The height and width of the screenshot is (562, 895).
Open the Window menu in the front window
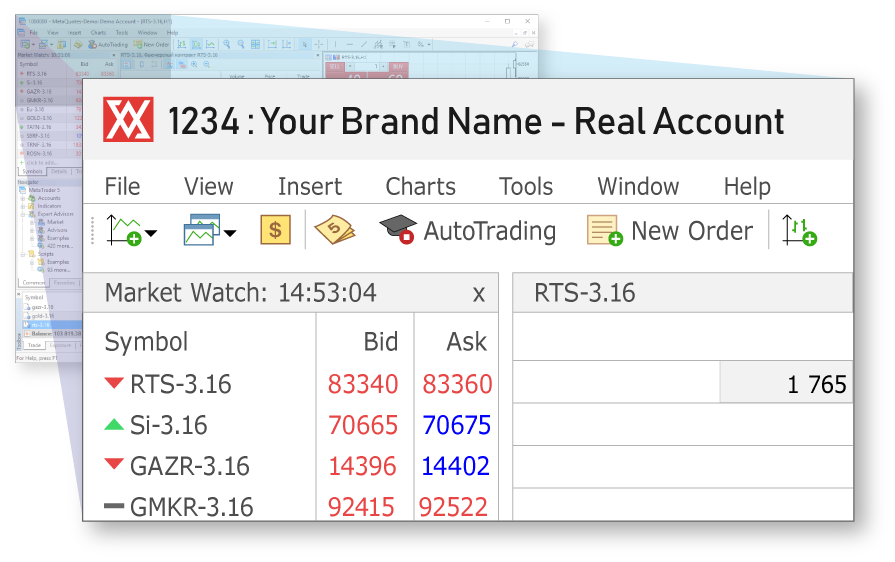(638, 187)
